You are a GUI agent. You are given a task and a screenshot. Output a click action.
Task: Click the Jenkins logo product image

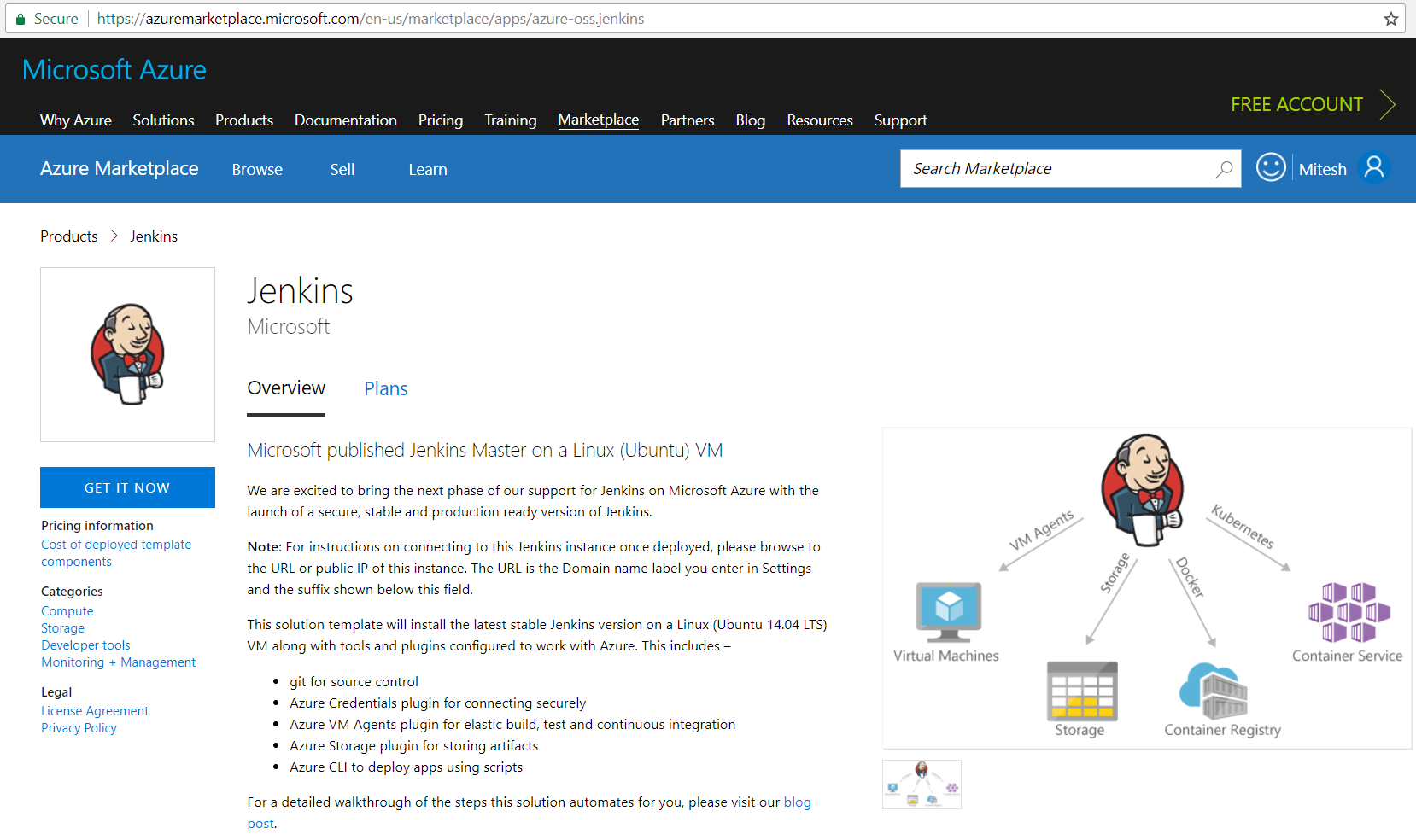[x=127, y=354]
